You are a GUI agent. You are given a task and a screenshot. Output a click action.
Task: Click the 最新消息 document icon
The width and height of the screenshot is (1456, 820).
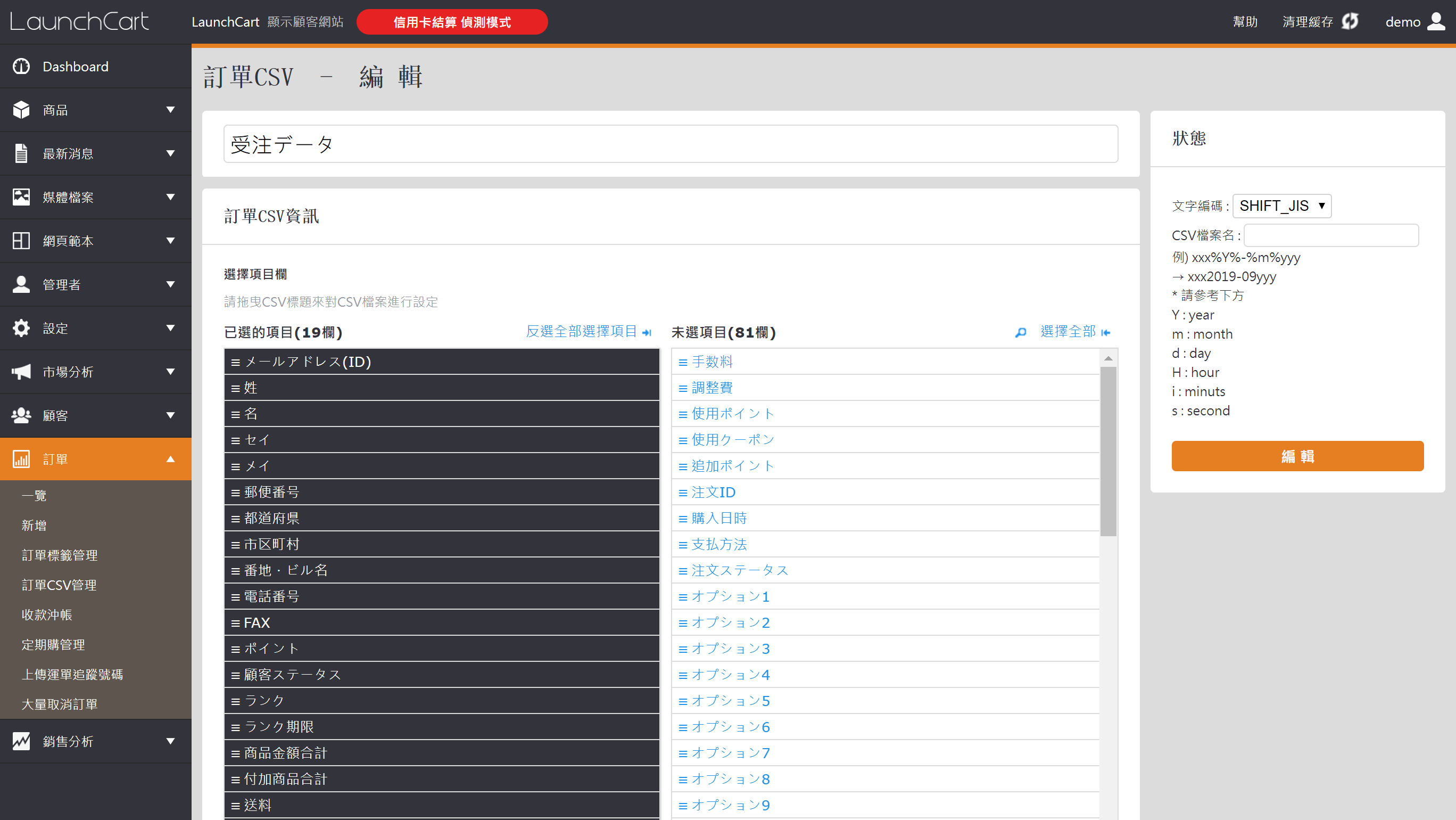point(21,154)
